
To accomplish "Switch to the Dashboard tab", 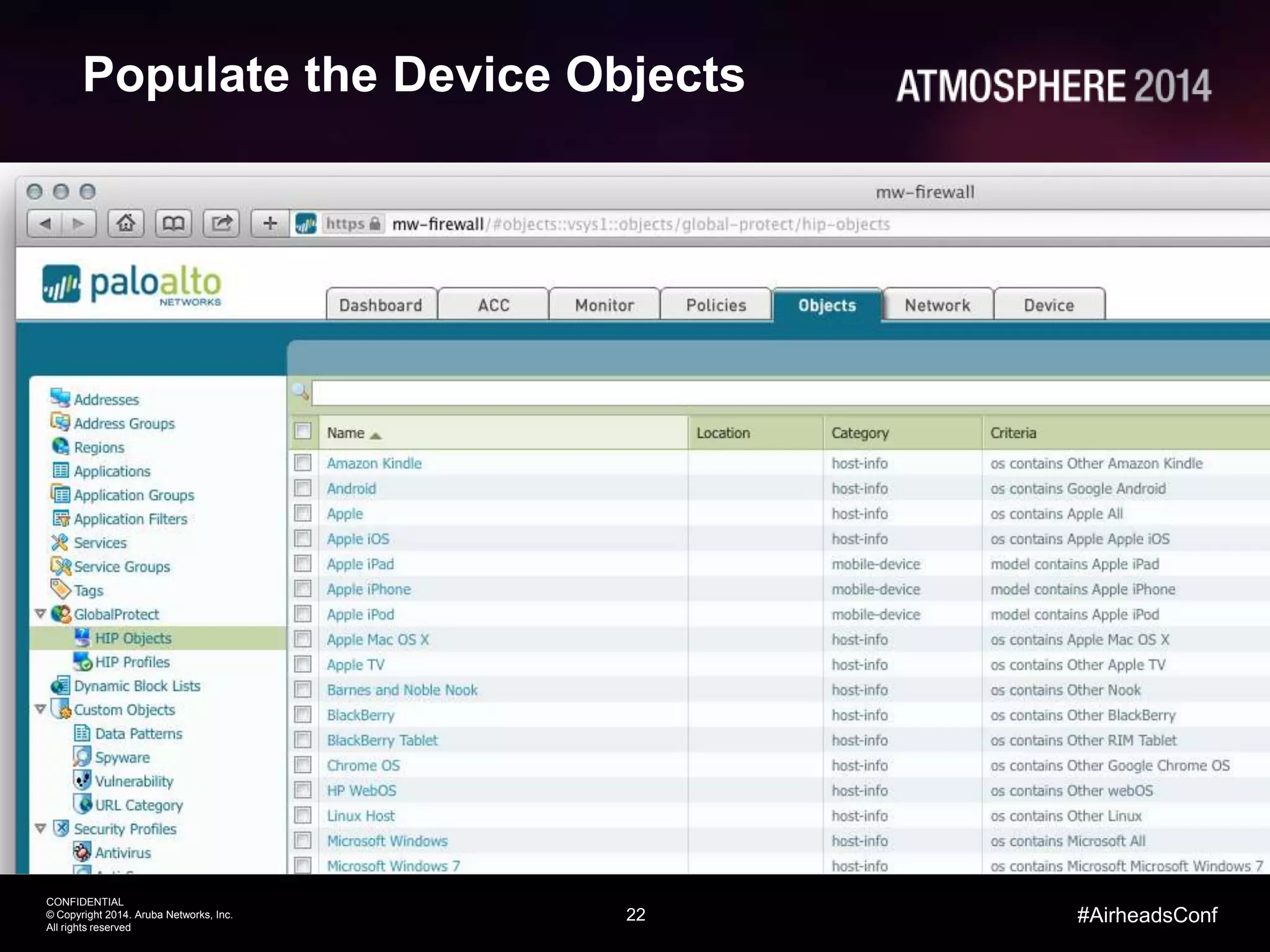I will pyautogui.click(x=381, y=305).
